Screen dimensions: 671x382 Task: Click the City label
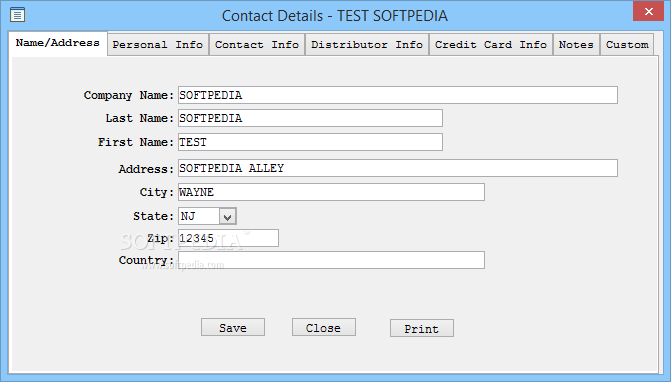[157, 192]
